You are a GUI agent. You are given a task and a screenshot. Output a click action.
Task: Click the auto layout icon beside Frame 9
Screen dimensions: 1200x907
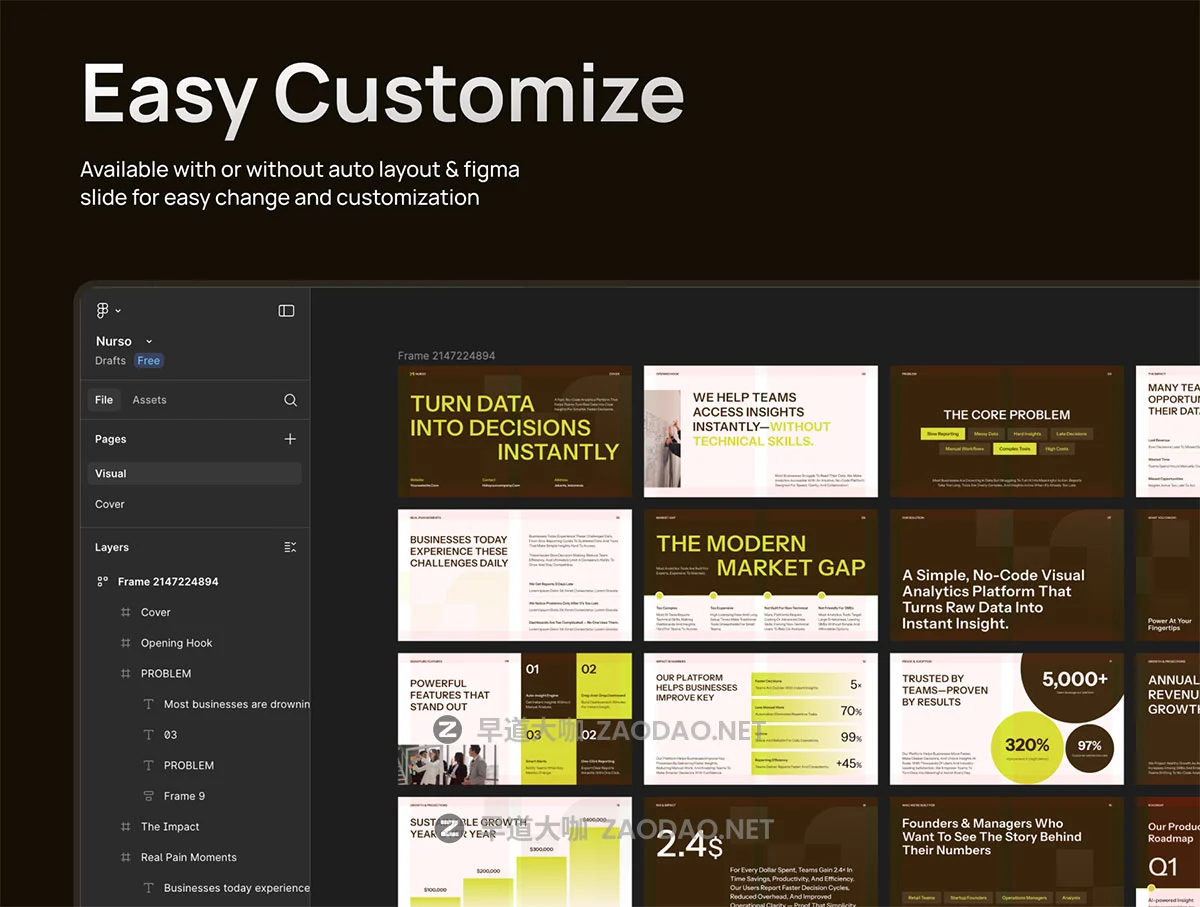(x=149, y=796)
